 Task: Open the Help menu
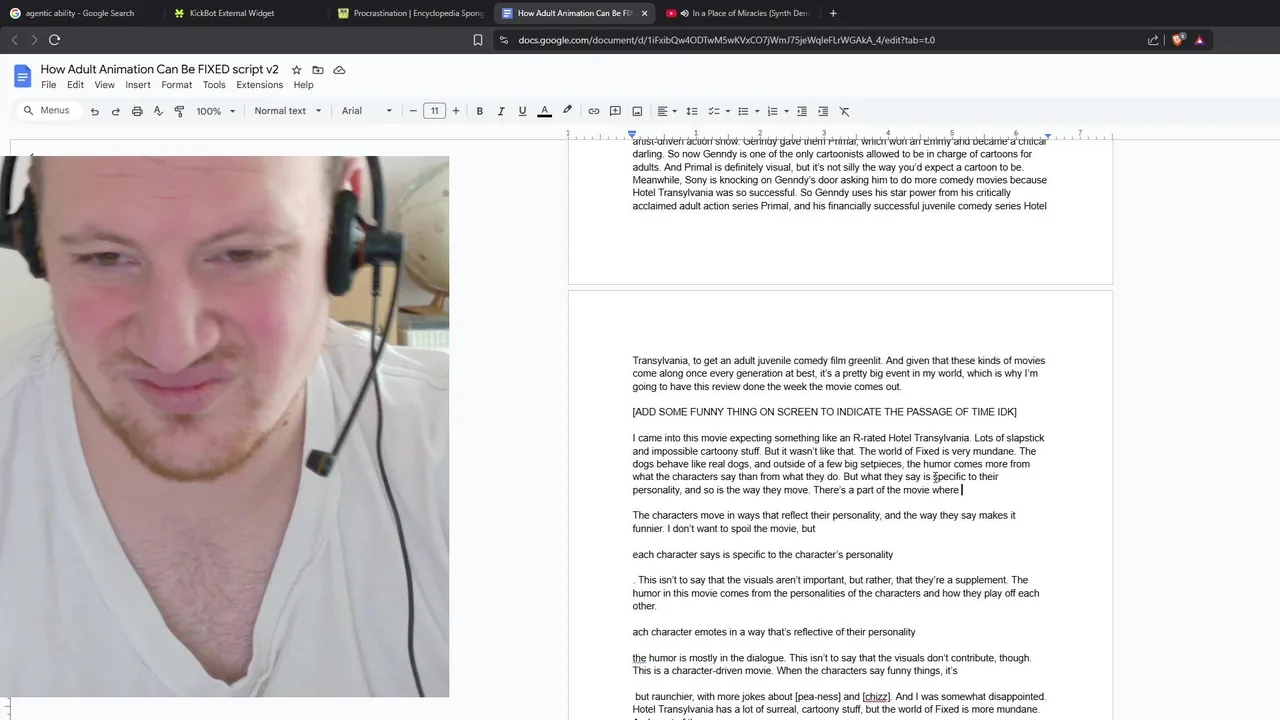click(304, 85)
